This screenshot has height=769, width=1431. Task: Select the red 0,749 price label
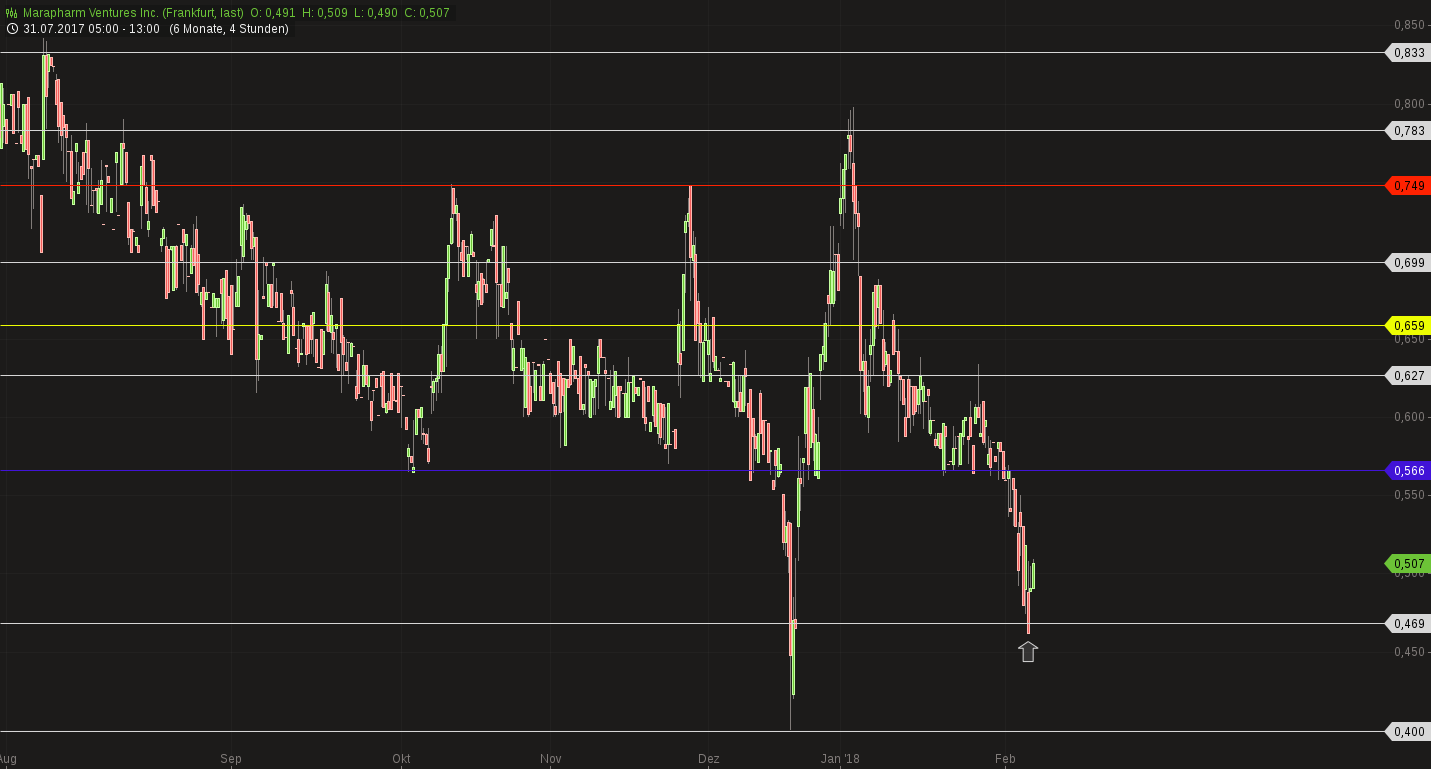coord(1408,186)
